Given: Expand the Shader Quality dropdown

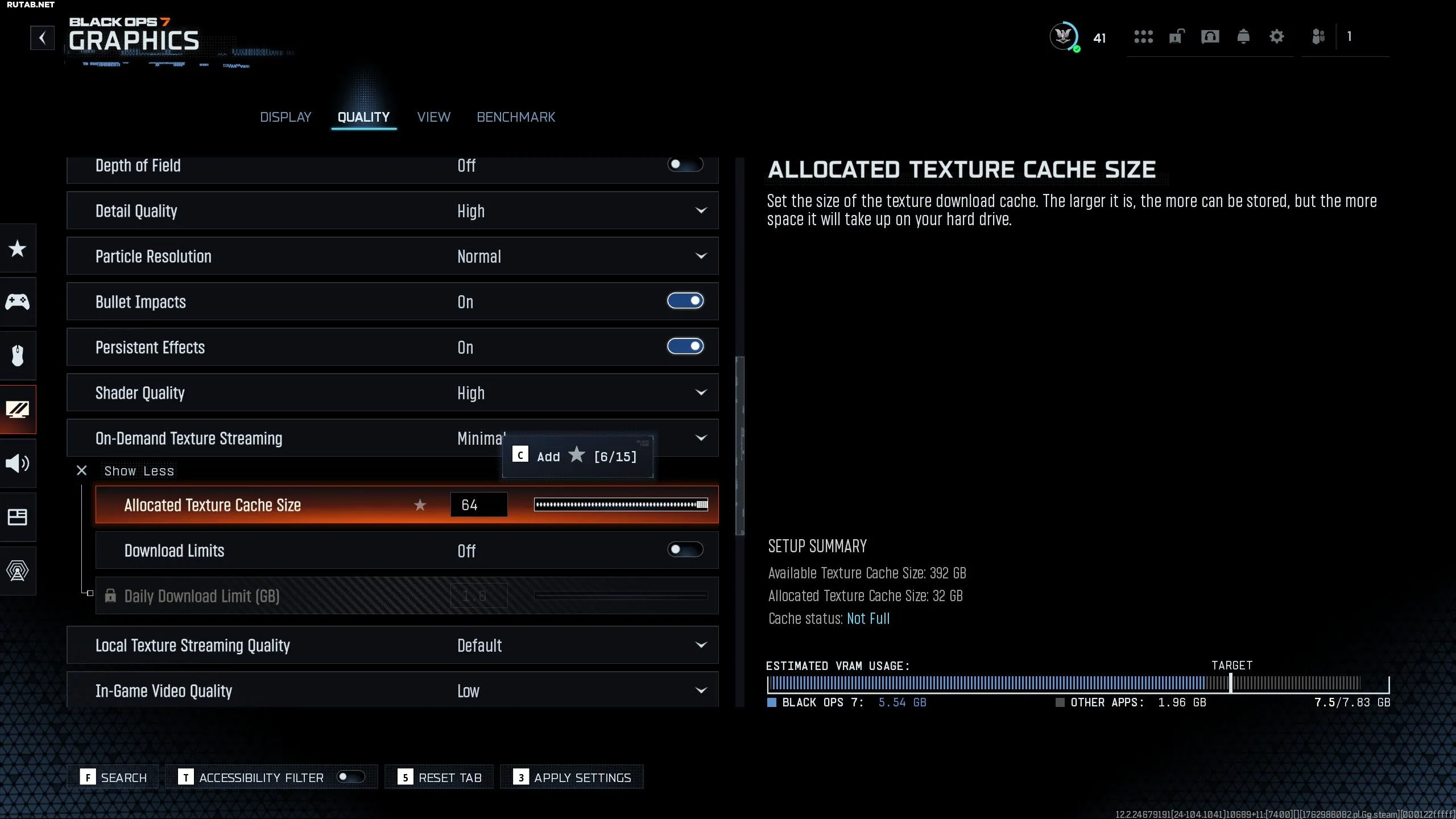Looking at the screenshot, I should (392, 392).
